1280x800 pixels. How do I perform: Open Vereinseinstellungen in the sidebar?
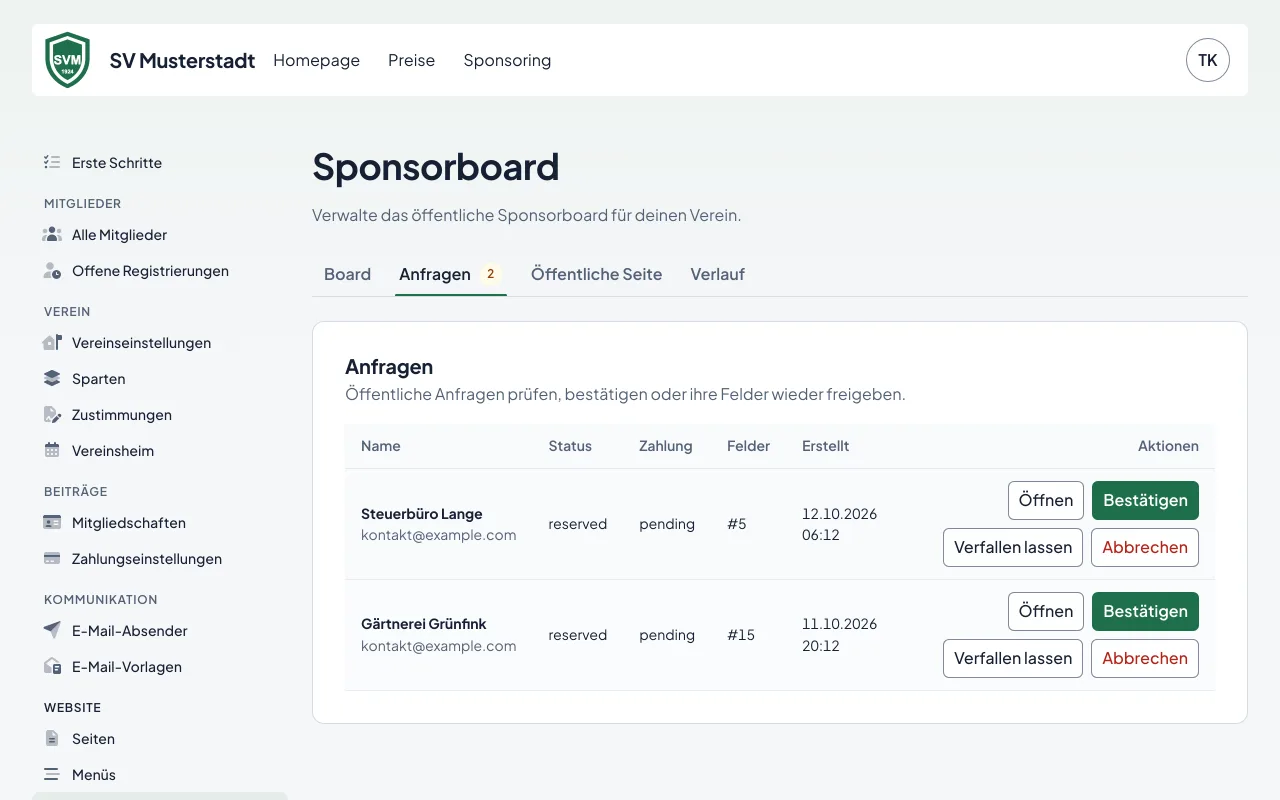160,342
